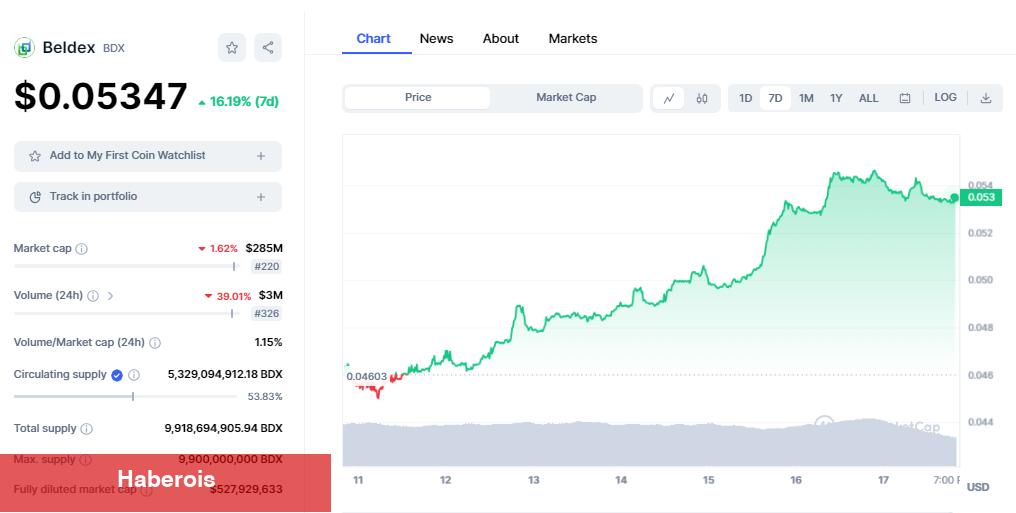The image size is (1016, 513).
Task: Toggle chart to Price view
Action: (x=418, y=98)
